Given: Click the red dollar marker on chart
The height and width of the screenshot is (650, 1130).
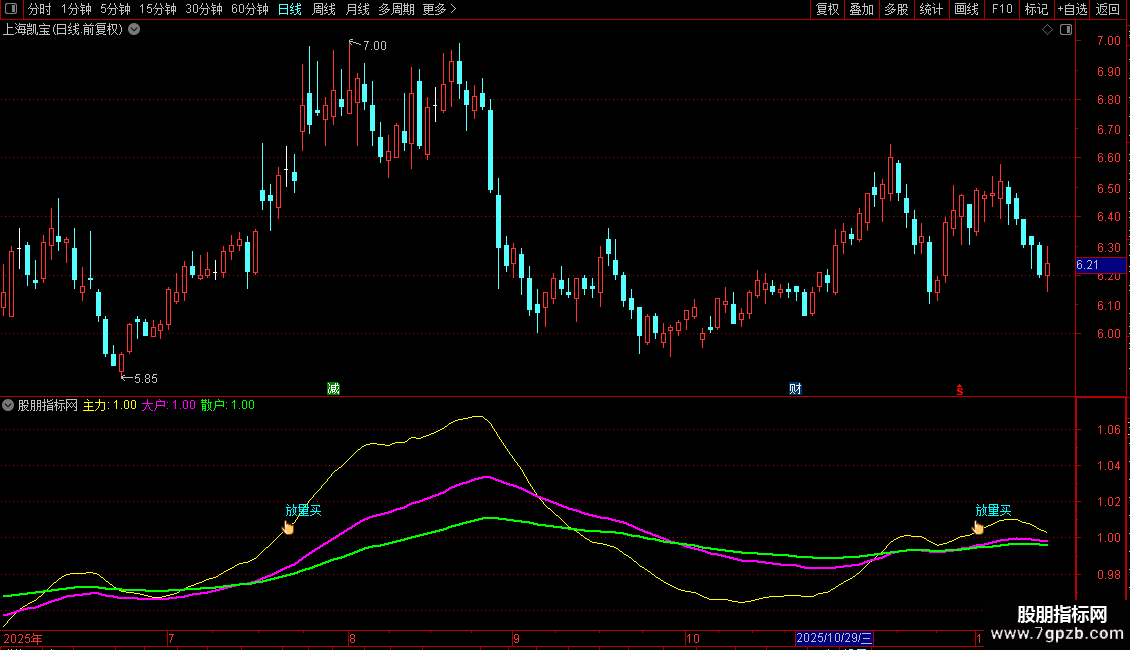Looking at the screenshot, I should 960,390.
